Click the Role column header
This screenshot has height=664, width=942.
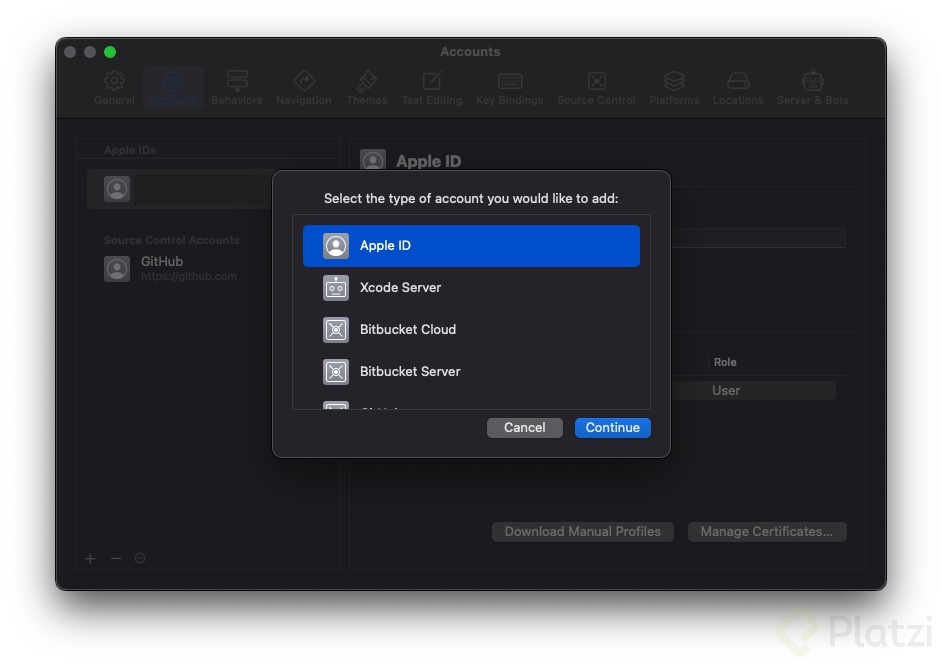725,362
